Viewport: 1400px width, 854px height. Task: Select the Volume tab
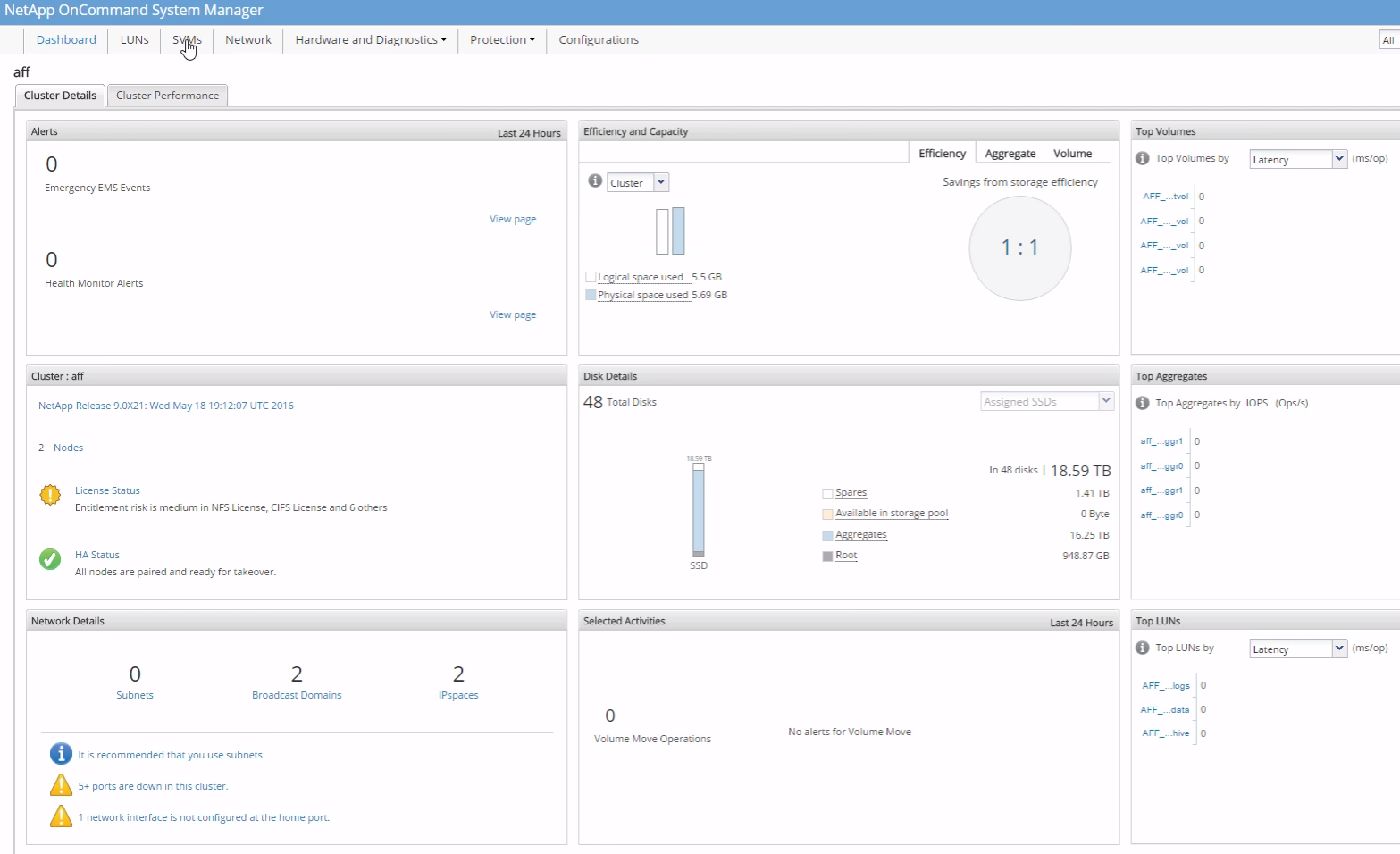pyautogui.click(x=1072, y=154)
